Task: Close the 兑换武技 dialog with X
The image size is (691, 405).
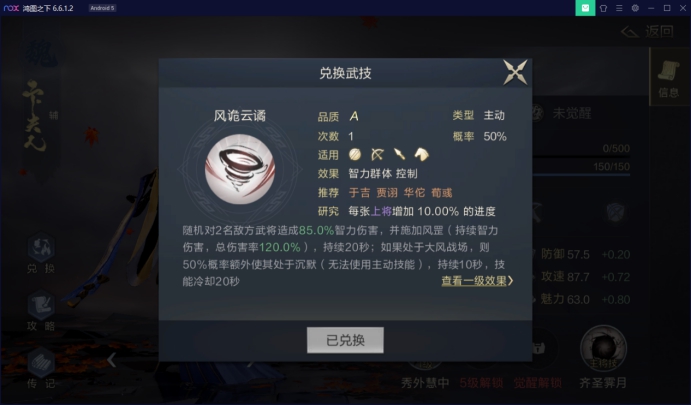Action: pos(515,72)
